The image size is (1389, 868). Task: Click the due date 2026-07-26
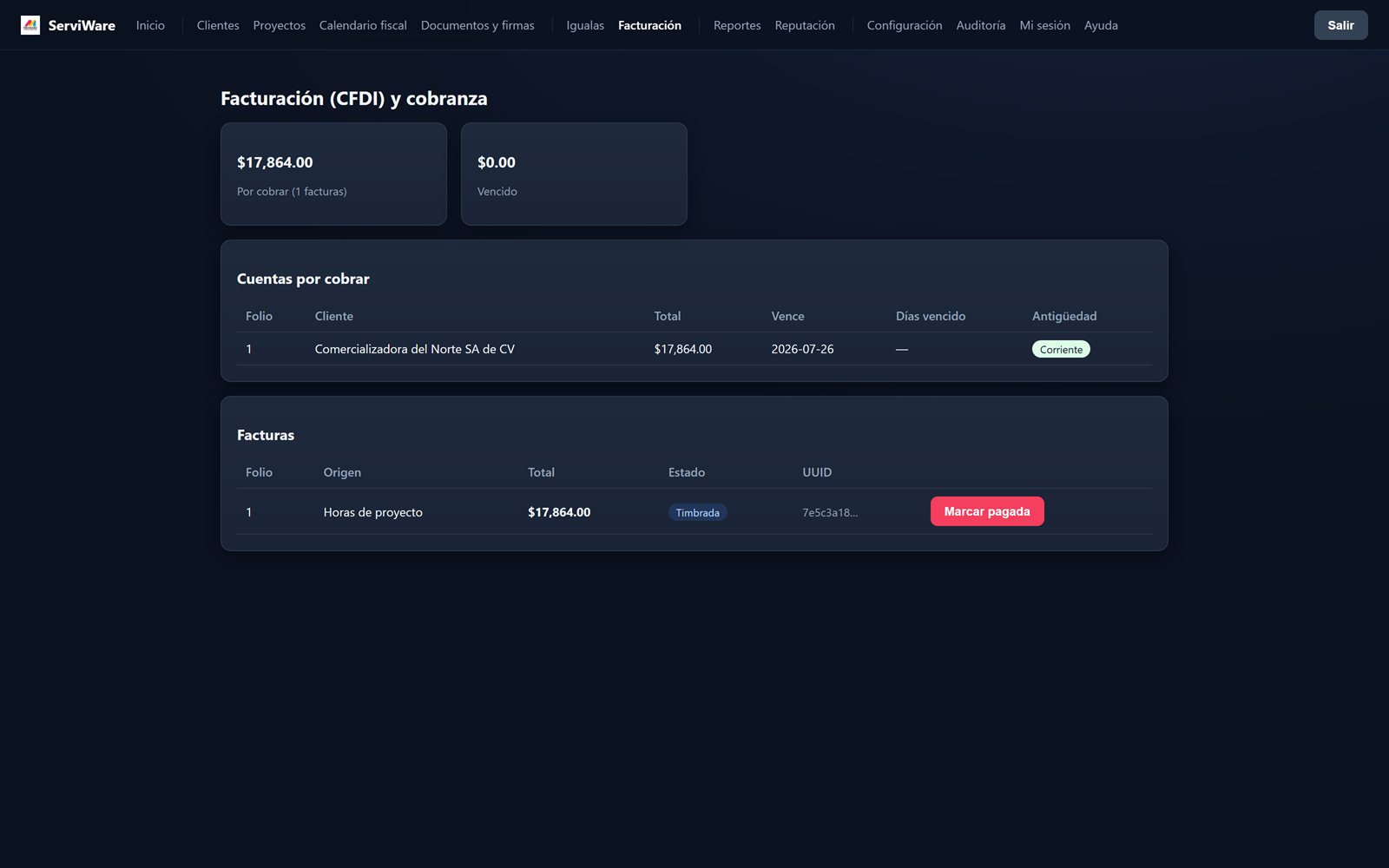[x=802, y=349]
